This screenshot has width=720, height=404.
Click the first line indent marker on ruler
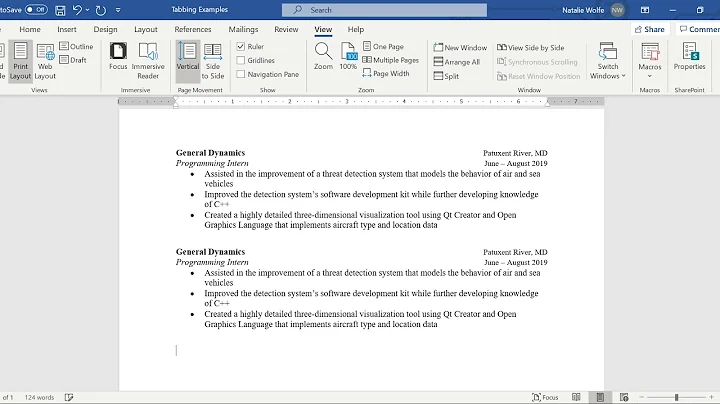point(176,100)
